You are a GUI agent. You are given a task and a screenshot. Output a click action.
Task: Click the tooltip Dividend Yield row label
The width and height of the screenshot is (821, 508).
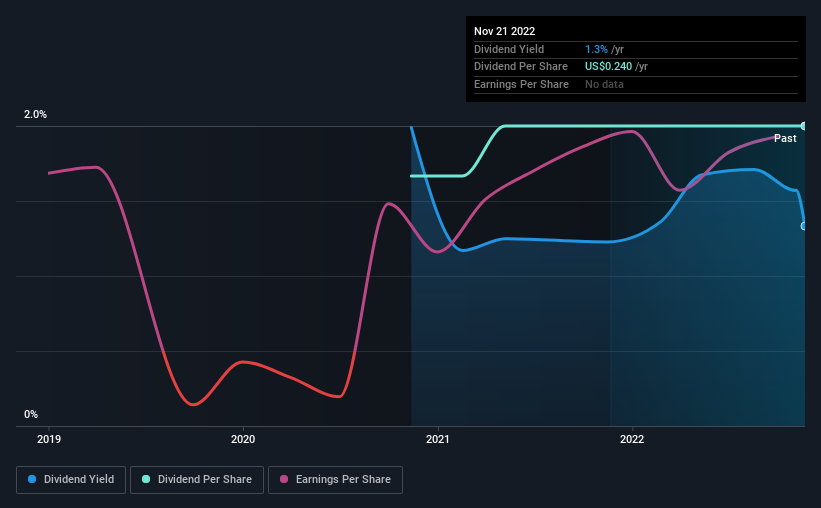coord(509,49)
